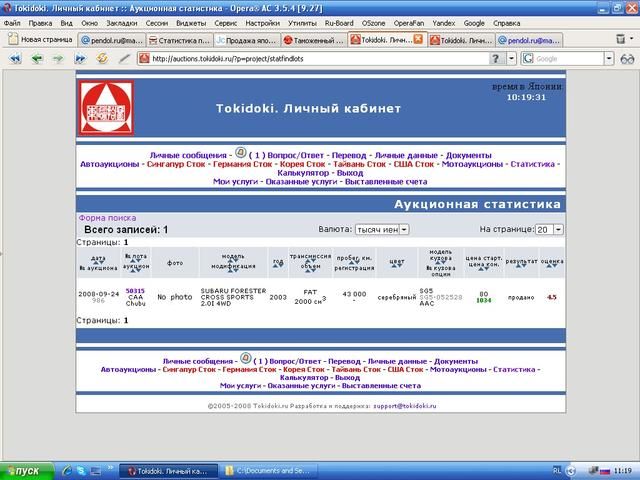Switch to the Продажа япо... tab
The image size is (640, 480).
tap(247, 40)
